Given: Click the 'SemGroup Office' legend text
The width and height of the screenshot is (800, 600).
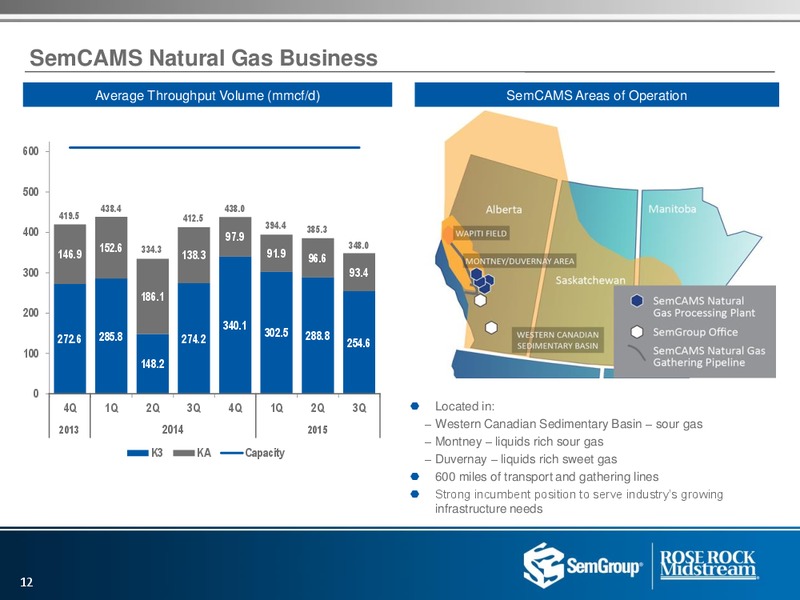Looking at the screenshot, I should coord(695,332).
